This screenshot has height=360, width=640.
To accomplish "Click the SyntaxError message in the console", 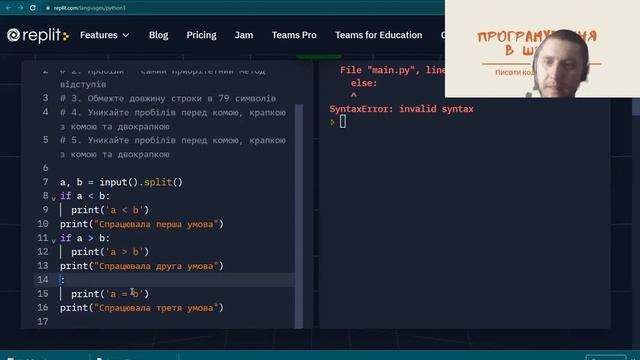I will click(401, 109).
